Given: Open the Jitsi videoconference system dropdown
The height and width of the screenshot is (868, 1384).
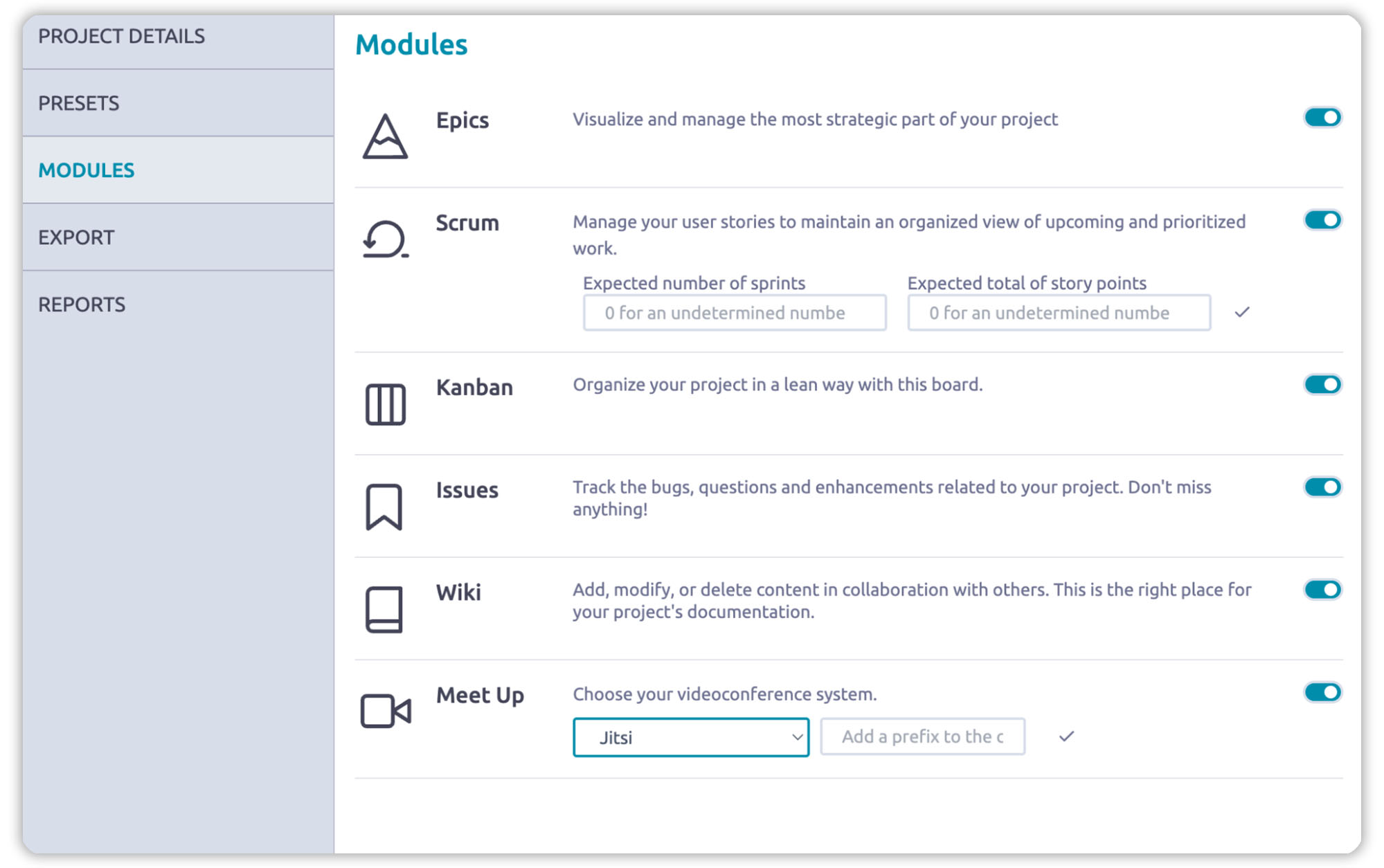Looking at the screenshot, I should 690,737.
